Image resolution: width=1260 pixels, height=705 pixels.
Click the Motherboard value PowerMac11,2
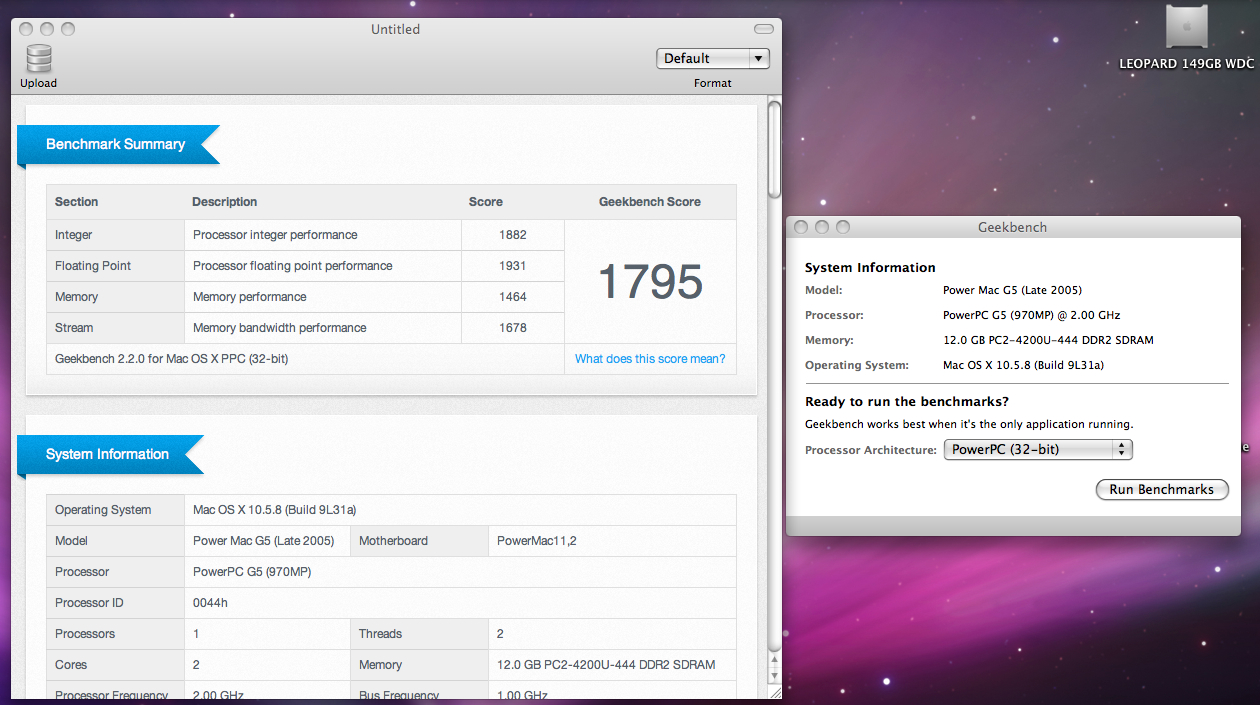tap(537, 541)
